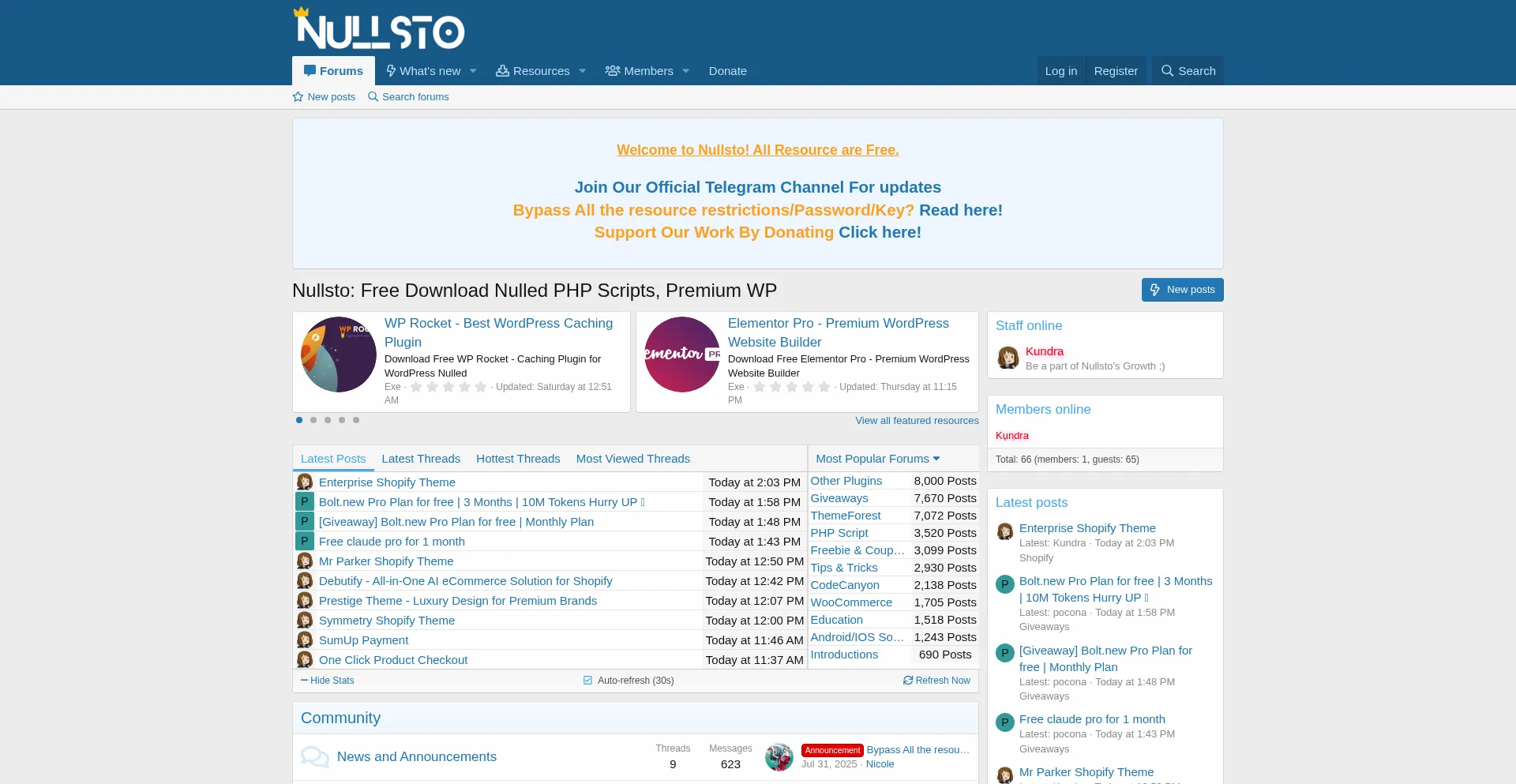Screen dimensions: 1516x784
Task: Open the Resources section
Action: [x=532, y=71]
